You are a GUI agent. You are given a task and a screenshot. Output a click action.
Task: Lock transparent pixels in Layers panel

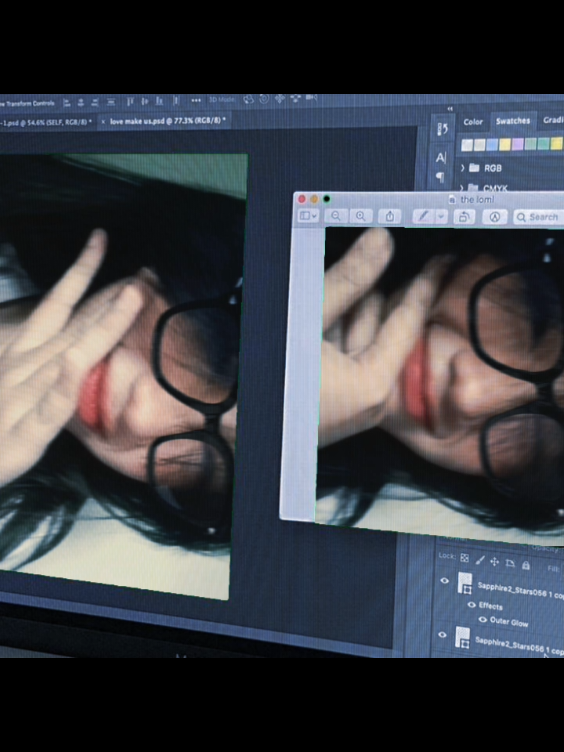click(464, 558)
